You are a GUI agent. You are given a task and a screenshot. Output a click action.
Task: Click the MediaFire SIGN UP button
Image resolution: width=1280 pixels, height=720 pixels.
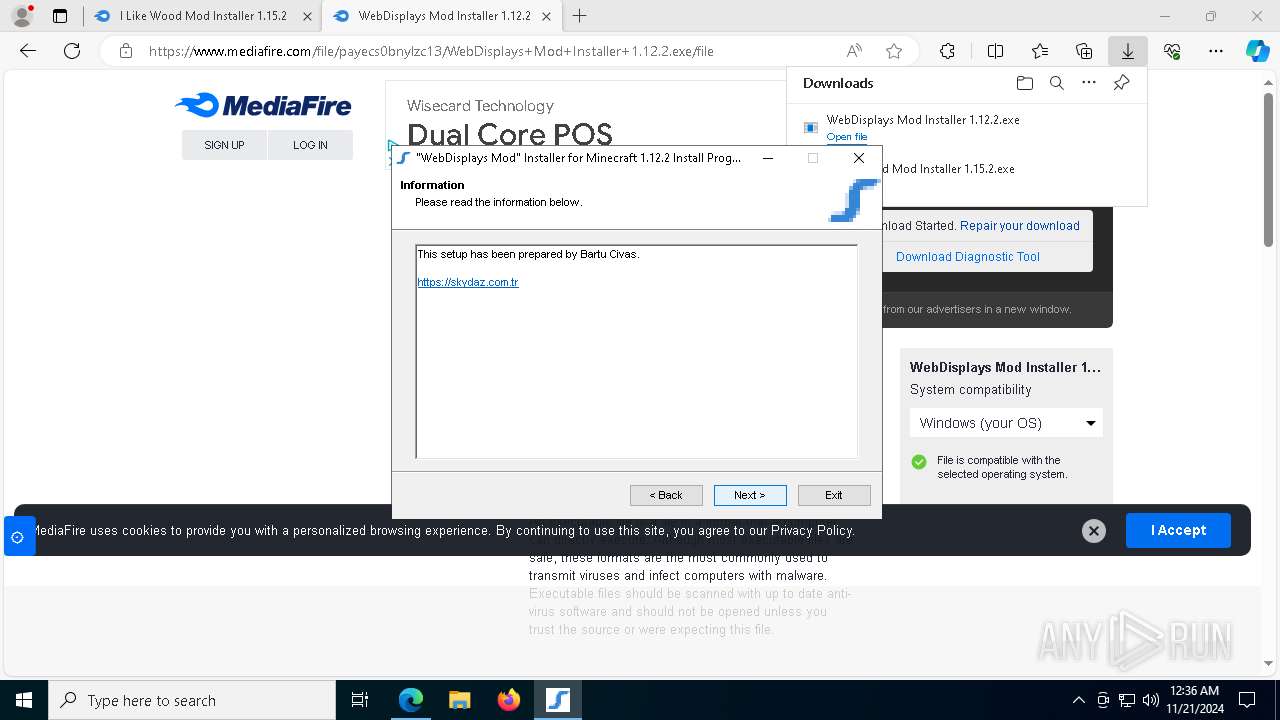point(224,145)
